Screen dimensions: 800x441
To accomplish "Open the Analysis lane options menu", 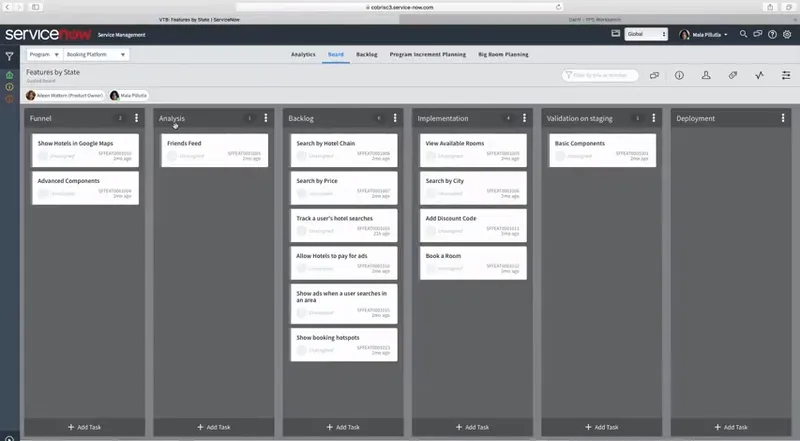I will pos(265,118).
